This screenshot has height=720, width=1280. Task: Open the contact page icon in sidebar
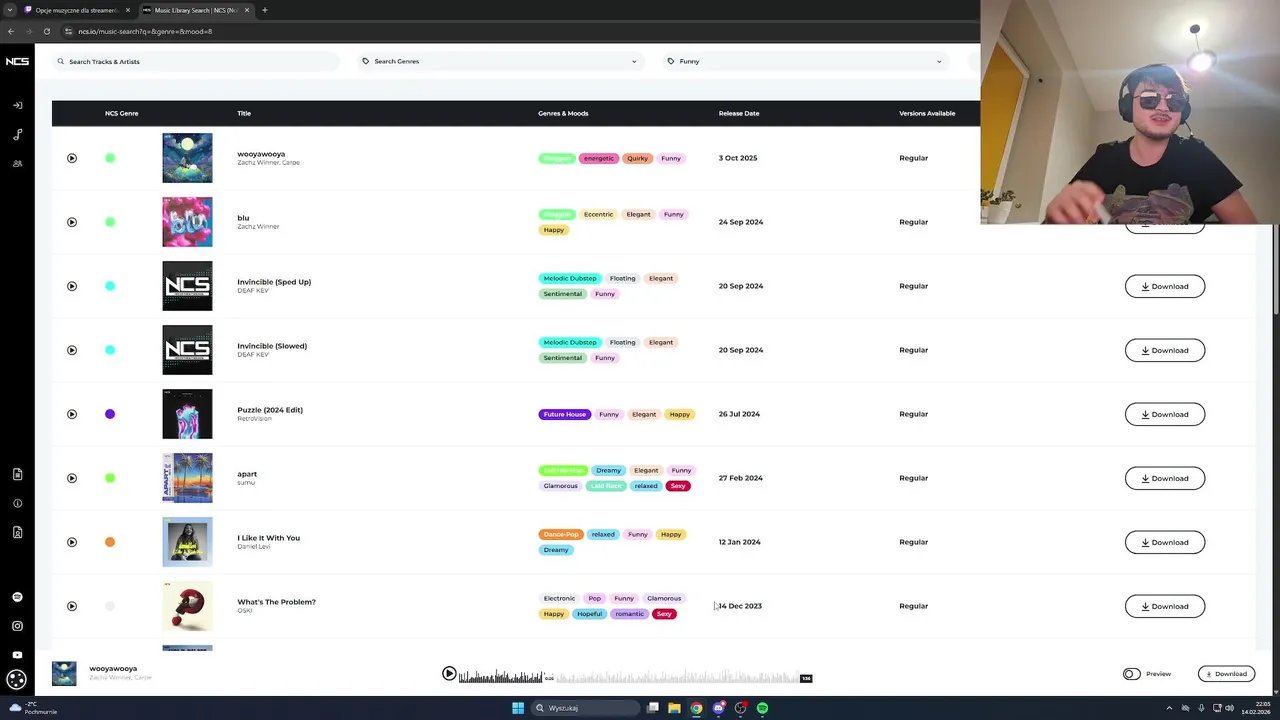(x=17, y=532)
